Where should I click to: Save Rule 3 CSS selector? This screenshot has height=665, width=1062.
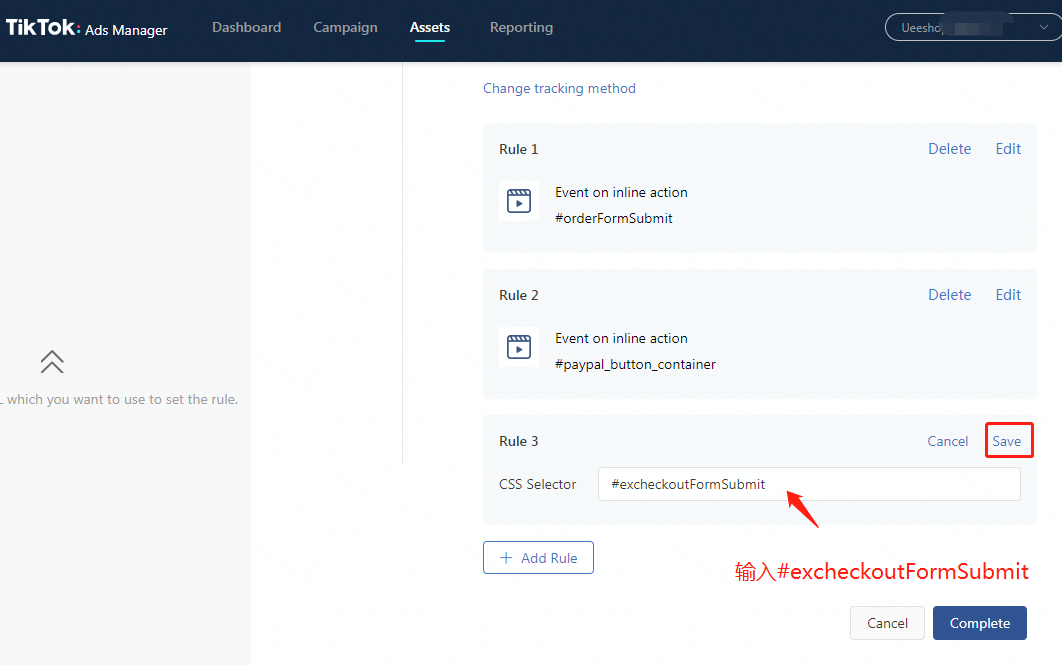point(1007,441)
